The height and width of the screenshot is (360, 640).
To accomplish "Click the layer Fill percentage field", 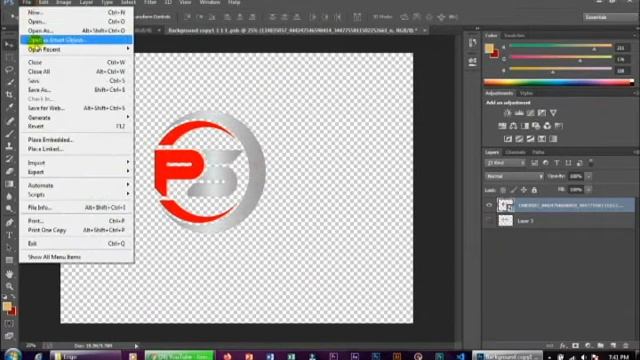I will tap(576, 190).
